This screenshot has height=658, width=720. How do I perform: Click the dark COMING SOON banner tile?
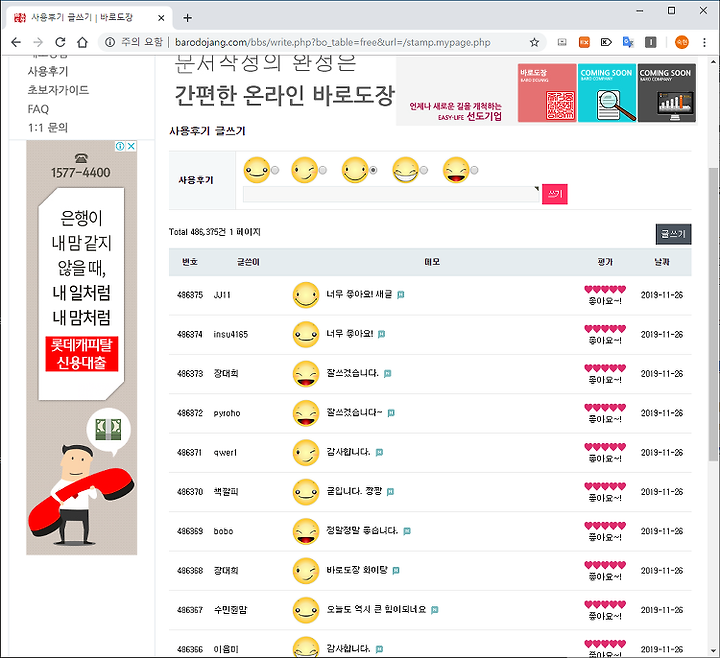(x=667, y=93)
